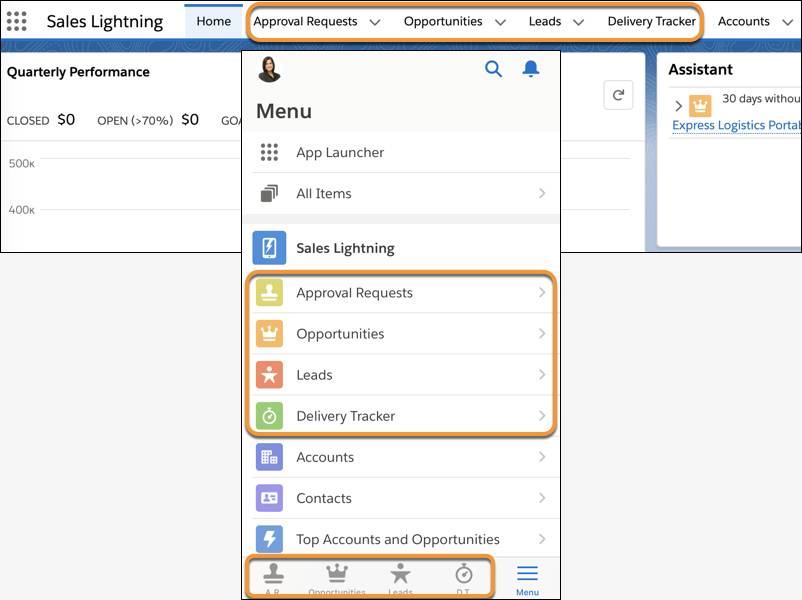Image resolution: width=802 pixels, height=600 pixels.
Task: Tap the Menu hamburger icon in bottom bar
Action: 527,573
